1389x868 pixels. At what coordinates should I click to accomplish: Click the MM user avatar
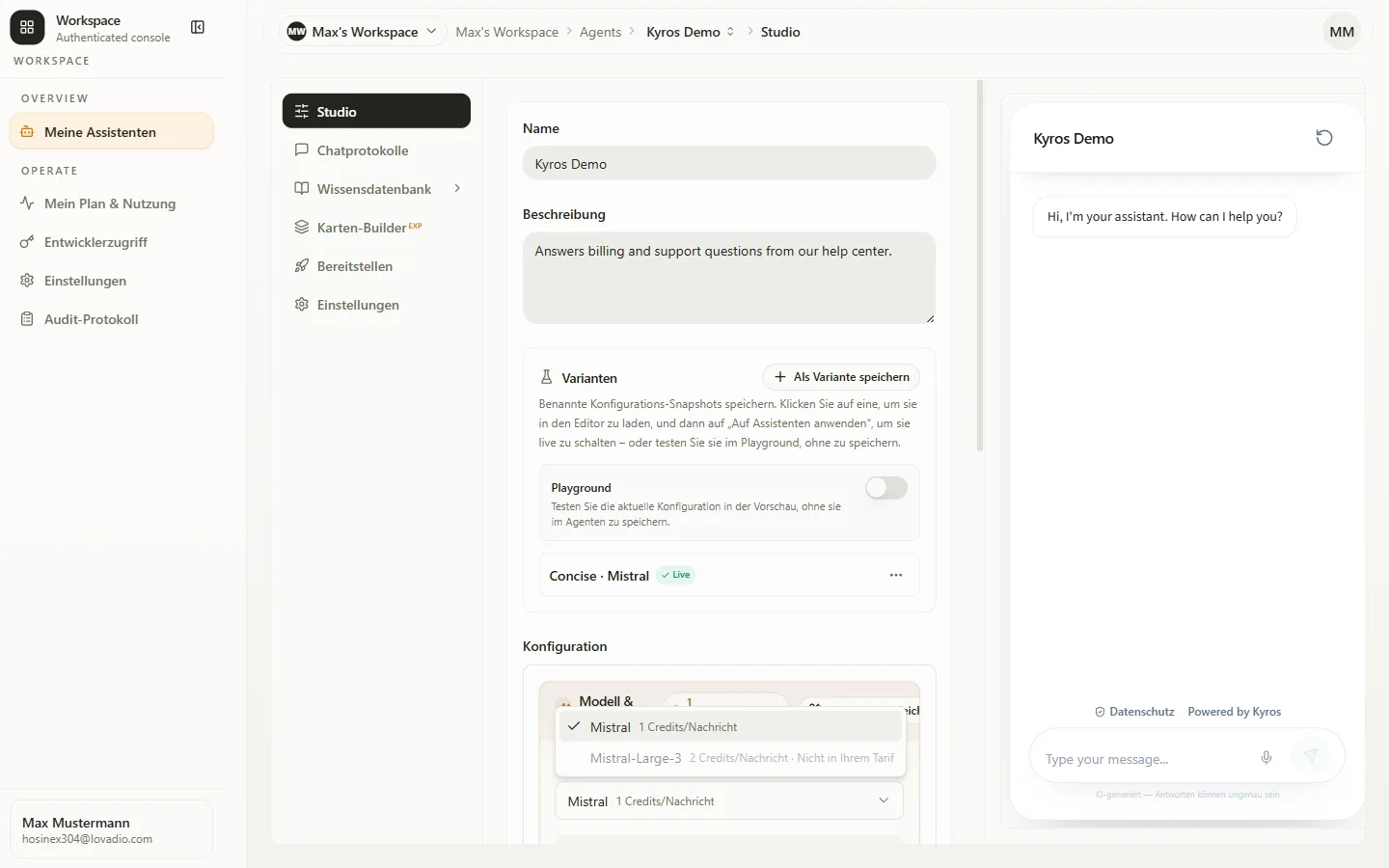1342,32
